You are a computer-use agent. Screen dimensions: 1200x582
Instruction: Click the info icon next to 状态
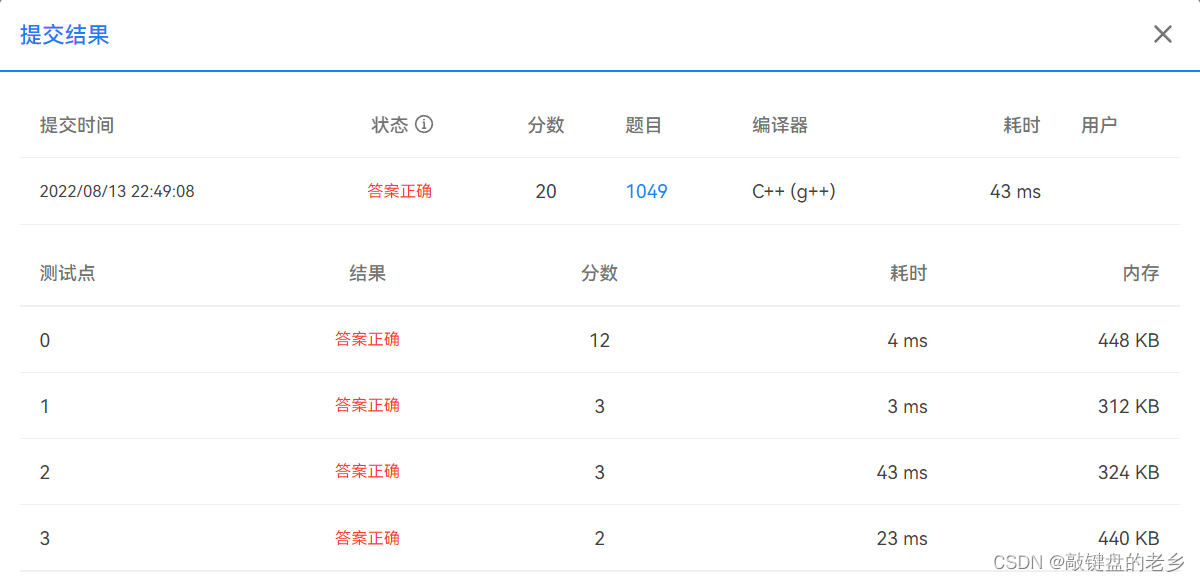pyautogui.click(x=423, y=125)
